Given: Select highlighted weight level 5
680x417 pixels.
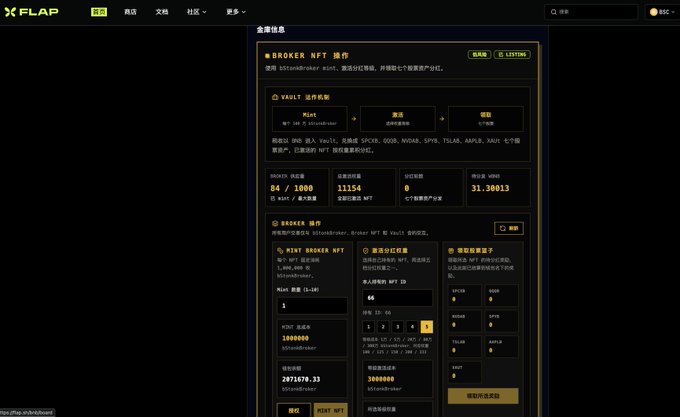Looking at the screenshot, I should click(x=427, y=326).
